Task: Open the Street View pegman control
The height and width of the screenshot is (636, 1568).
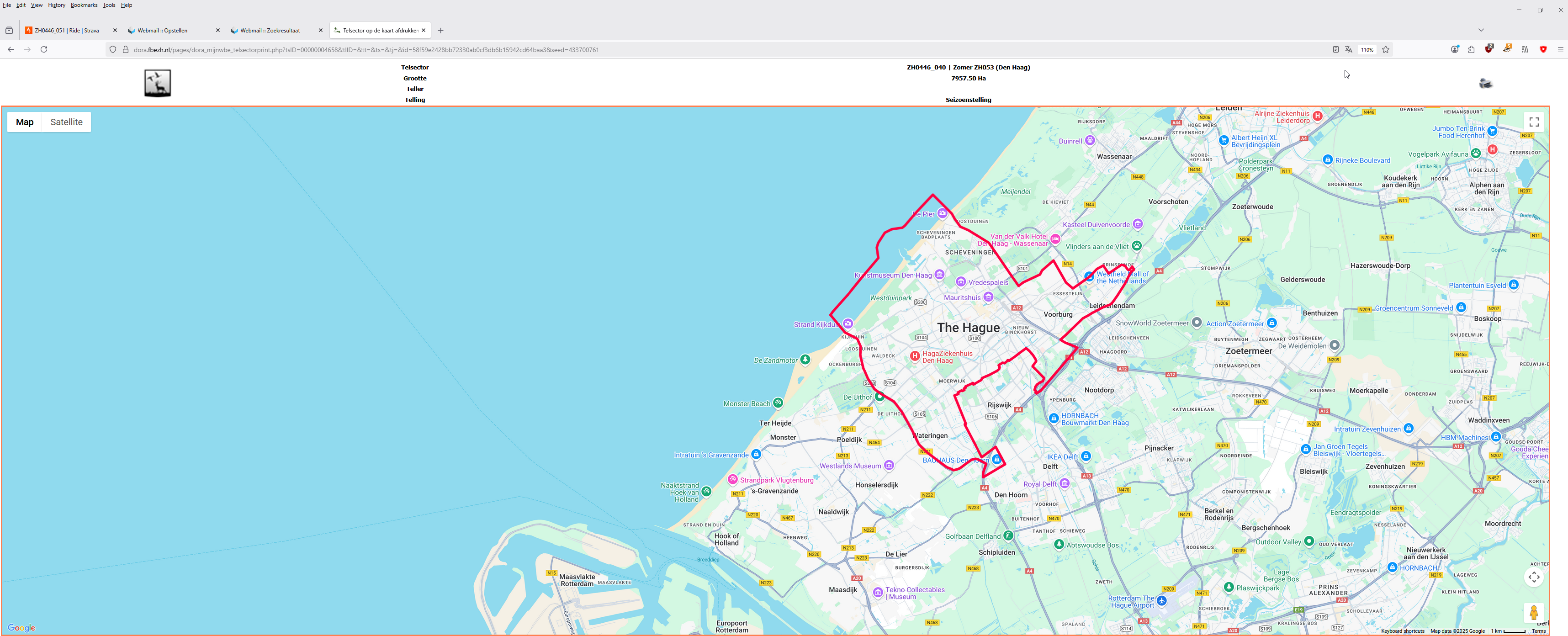Action: point(1534,612)
